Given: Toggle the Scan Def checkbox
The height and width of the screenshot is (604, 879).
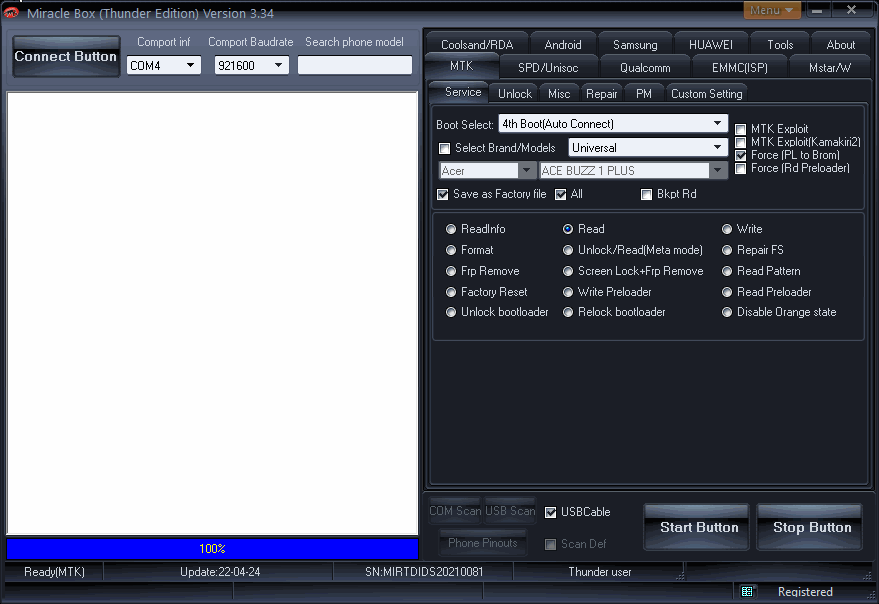Looking at the screenshot, I should tap(550, 545).
